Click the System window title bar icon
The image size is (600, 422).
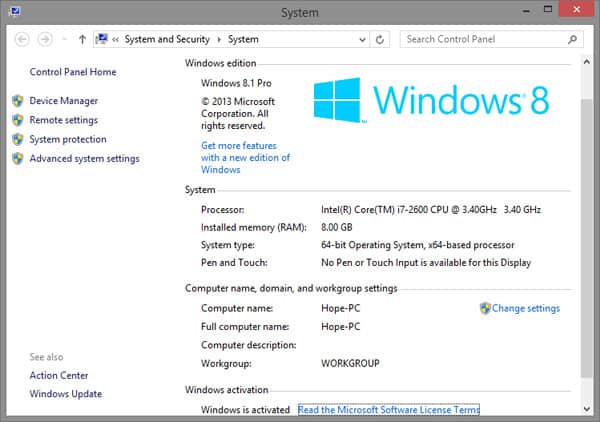(15, 11)
